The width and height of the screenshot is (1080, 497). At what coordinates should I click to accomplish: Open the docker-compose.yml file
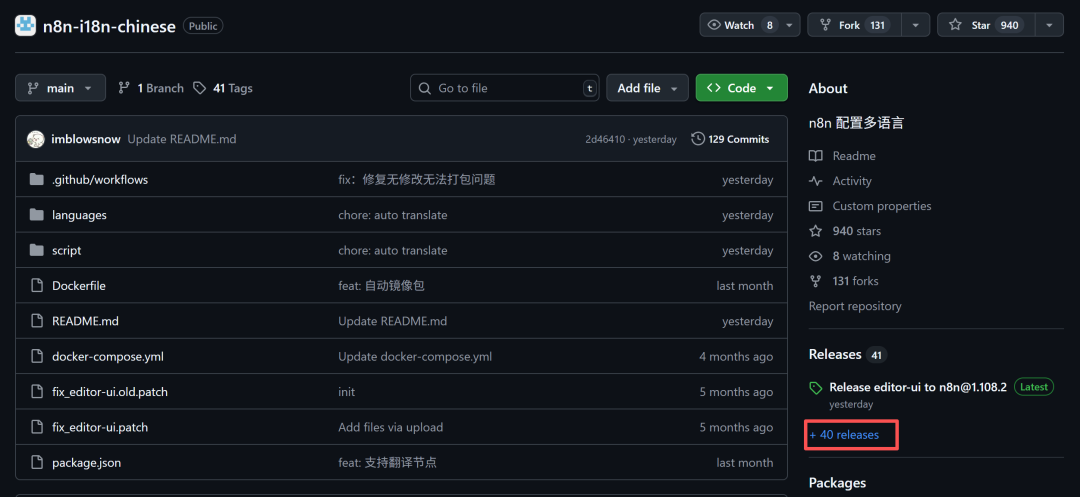tap(107, 357)
